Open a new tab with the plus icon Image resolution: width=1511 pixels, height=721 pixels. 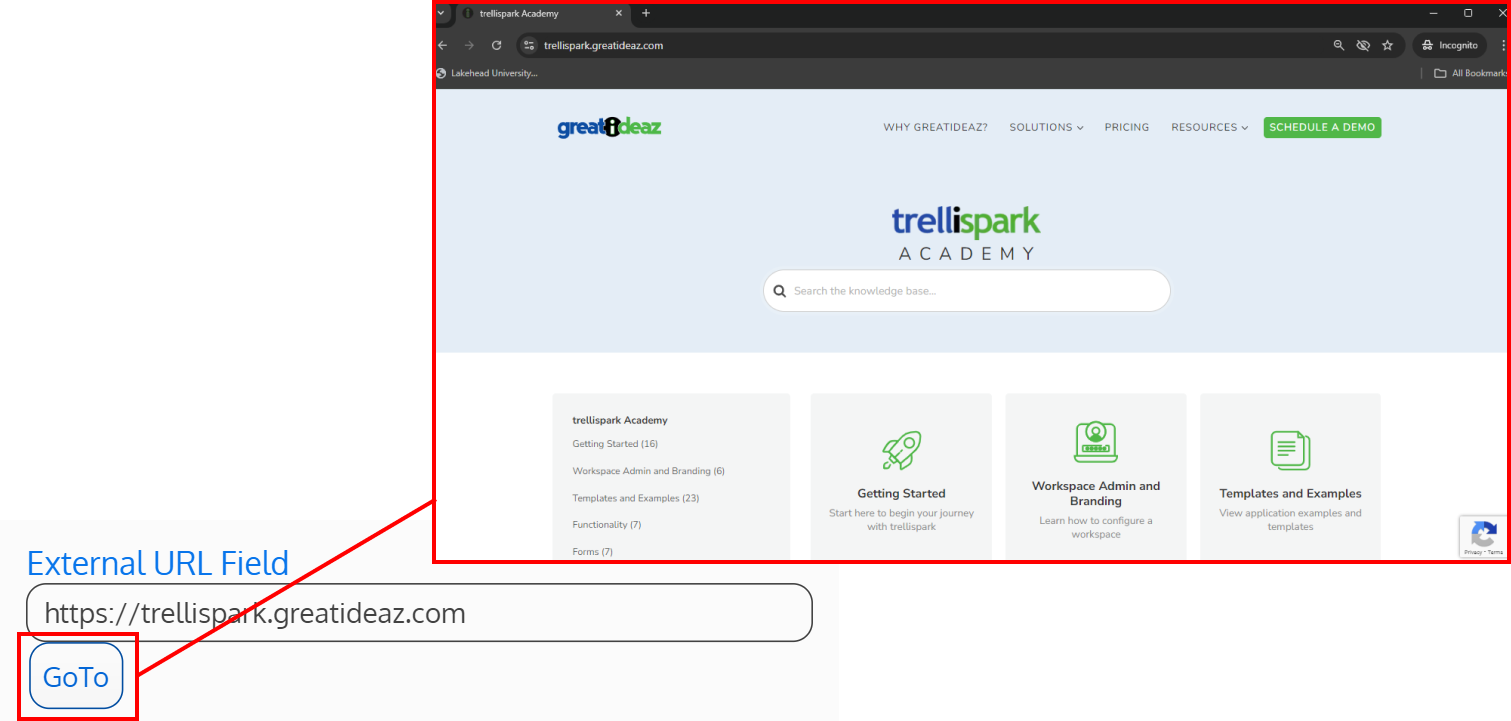[646, 13]
